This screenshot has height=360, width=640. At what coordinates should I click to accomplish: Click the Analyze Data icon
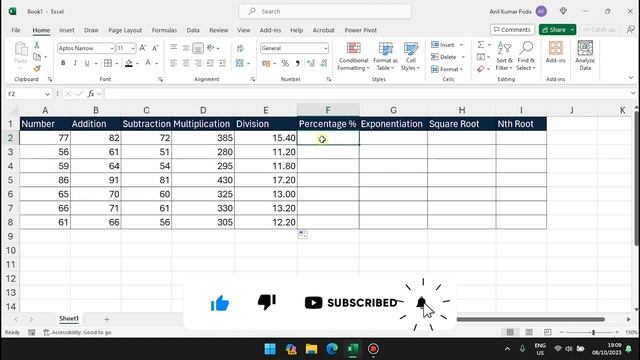[585, 56]
